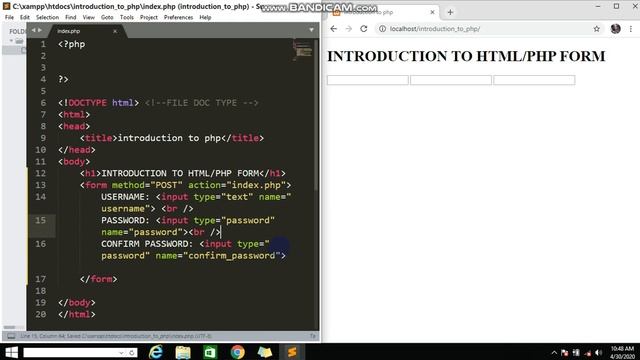Click the INTRODUCTION TO HTML/PHP FORM heading
This screenshot has height=360, width=640.
(x=466, y=56)
